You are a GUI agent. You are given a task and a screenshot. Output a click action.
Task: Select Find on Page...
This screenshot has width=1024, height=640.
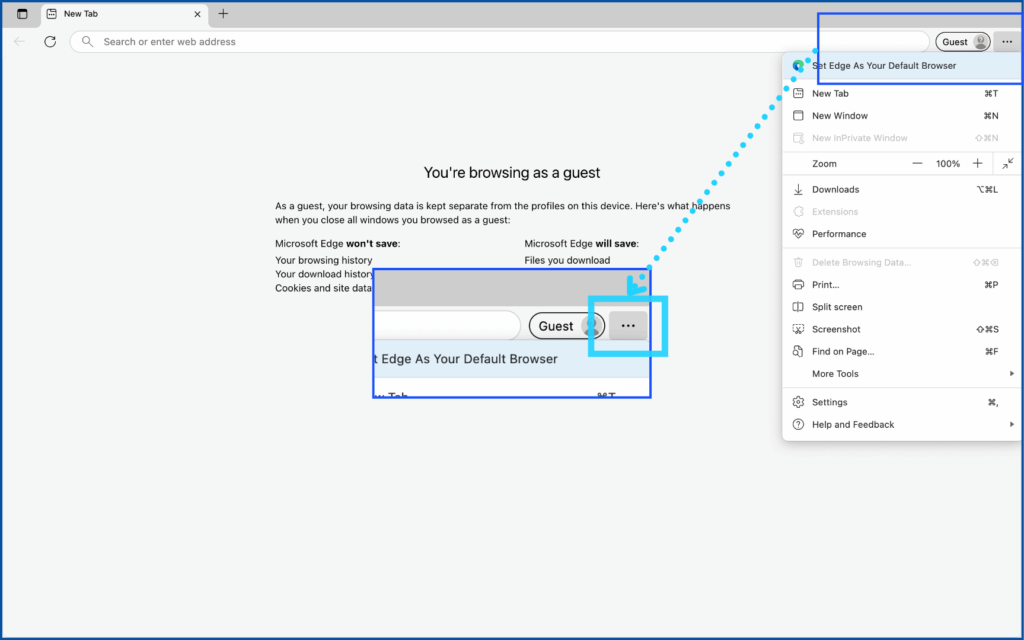(842, 351)
